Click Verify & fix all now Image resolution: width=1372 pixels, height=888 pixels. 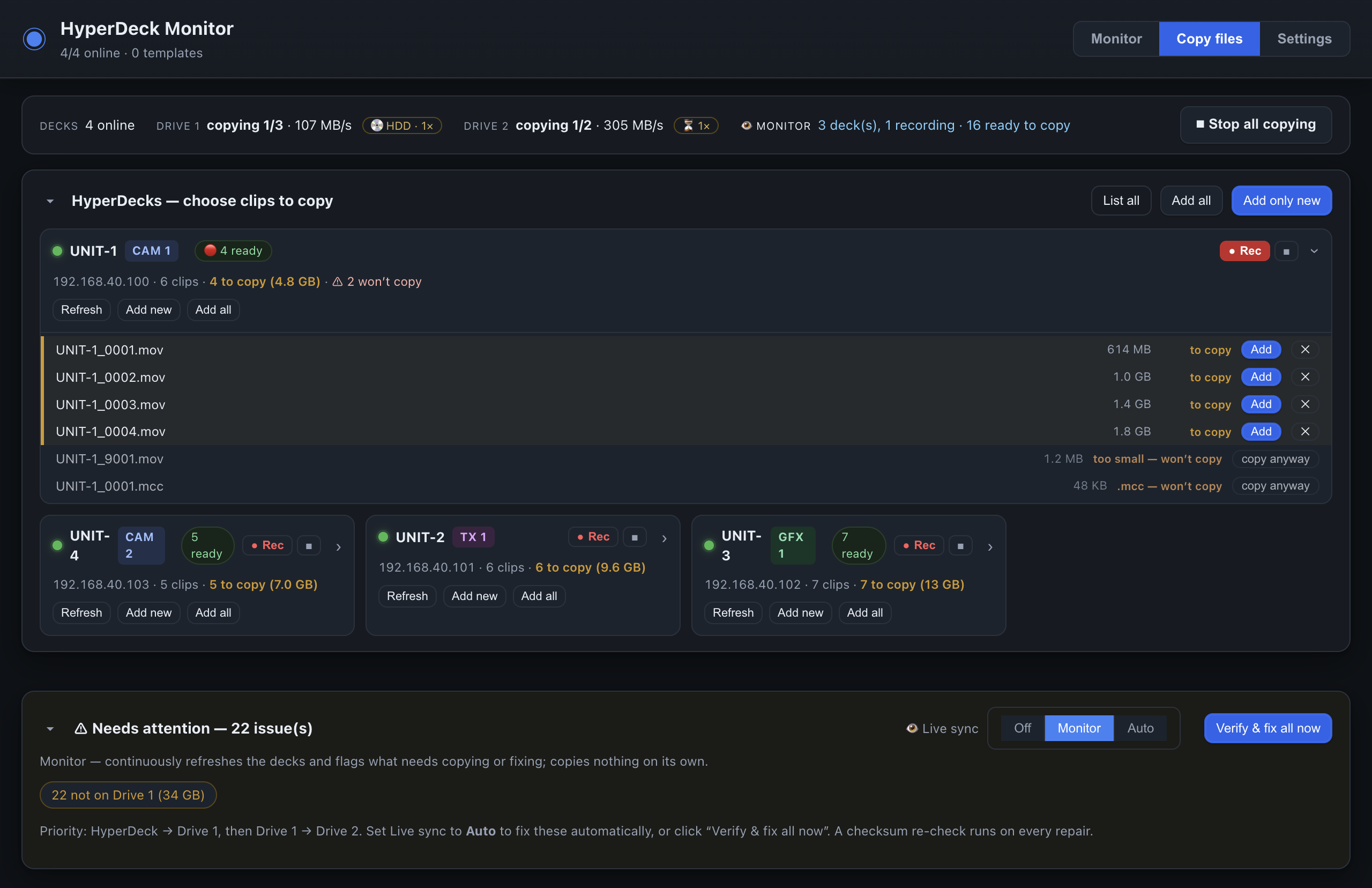pos(1267,728)
